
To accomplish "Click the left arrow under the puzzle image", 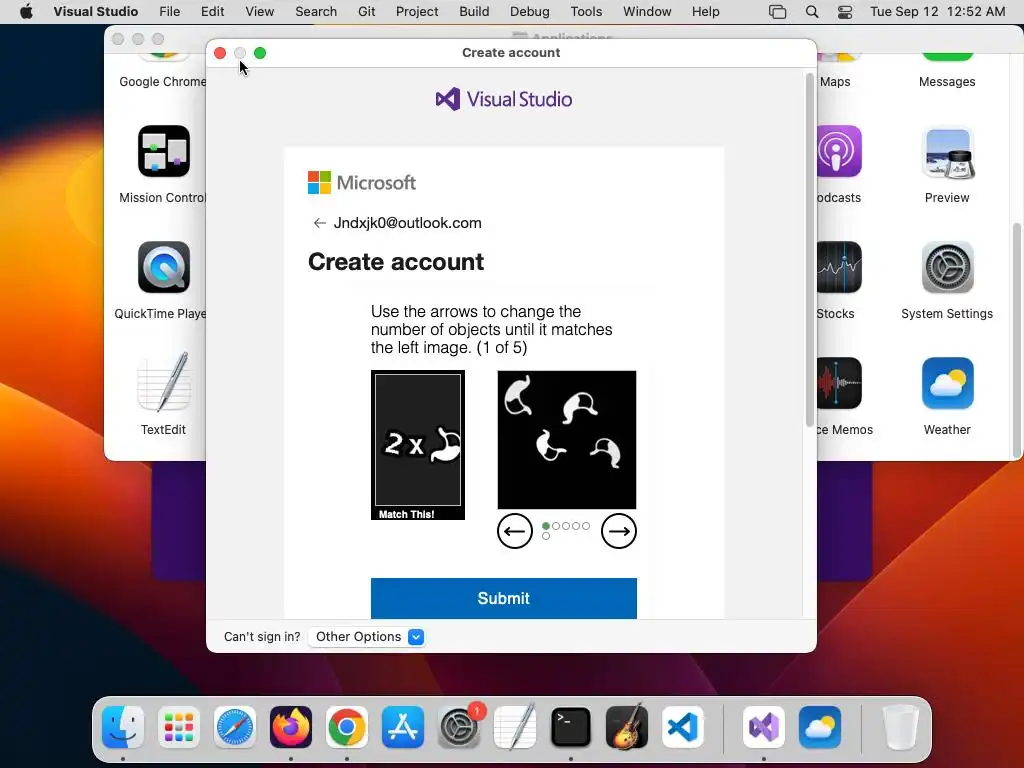I will click(x=515, y=531).
